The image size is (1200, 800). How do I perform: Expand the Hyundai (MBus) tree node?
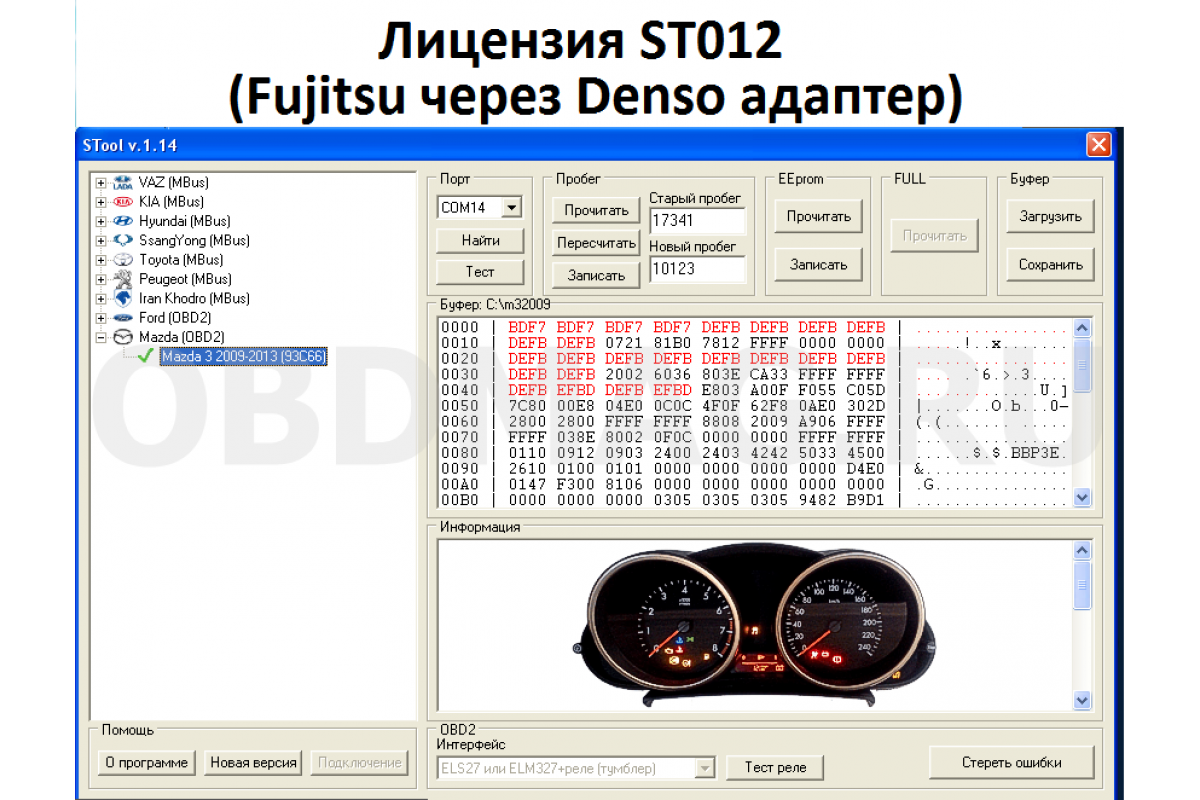(x=101, y=221)
